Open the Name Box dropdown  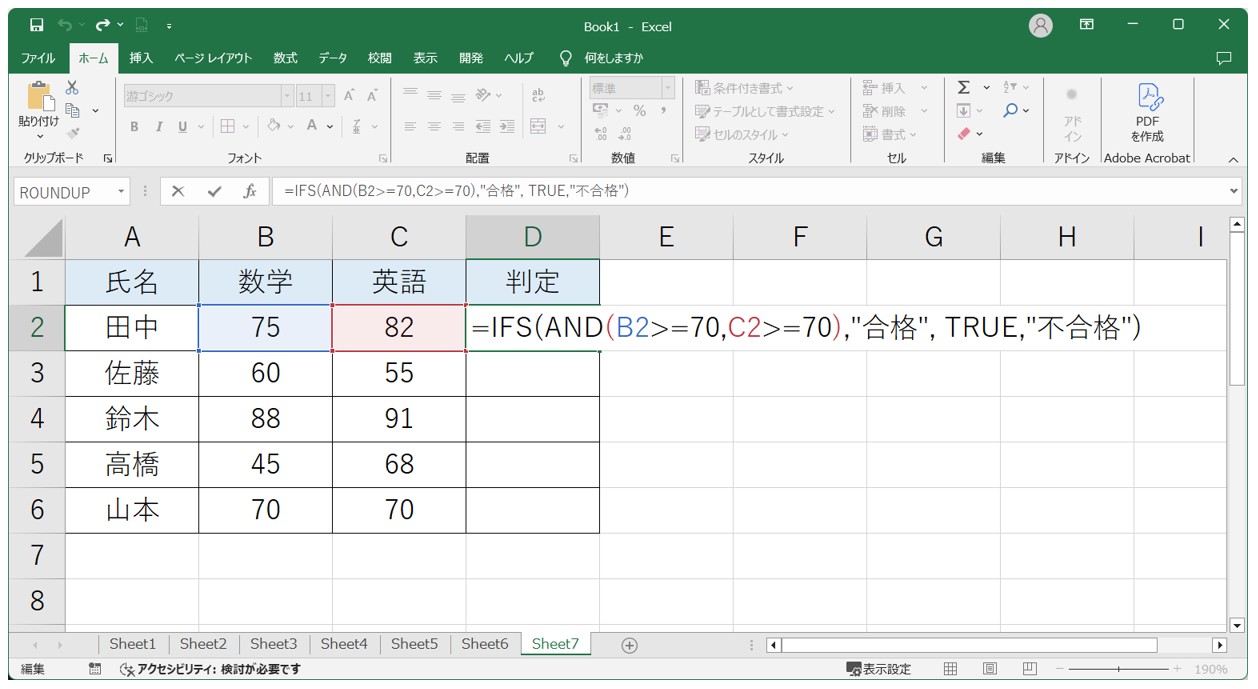click(122, 191)
